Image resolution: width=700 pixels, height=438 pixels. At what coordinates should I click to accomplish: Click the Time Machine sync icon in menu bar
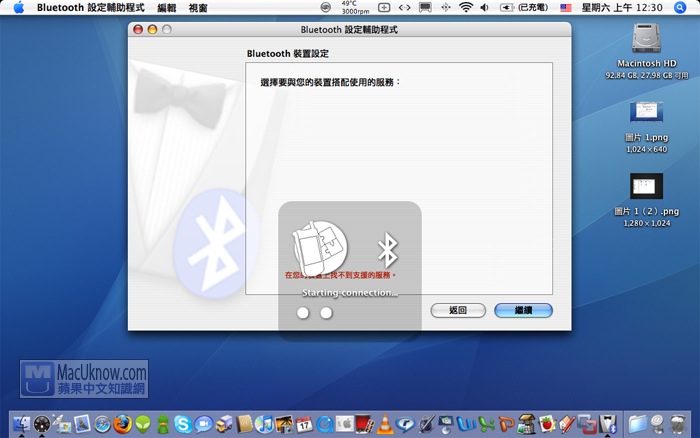point(326,7)
